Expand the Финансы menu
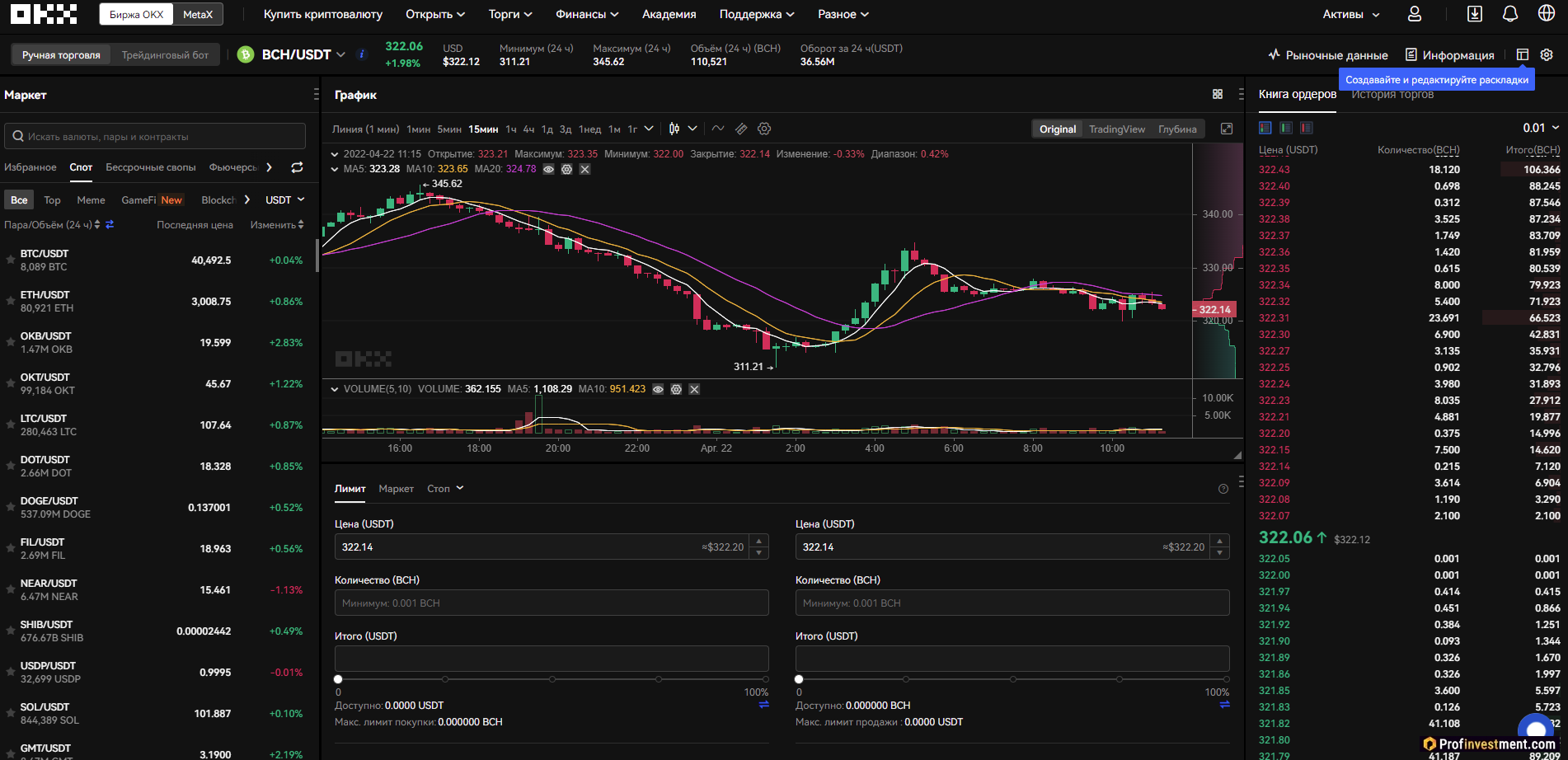Image resolution: width=1568 pixels, height=760 pixels. [x=587, y=14]
